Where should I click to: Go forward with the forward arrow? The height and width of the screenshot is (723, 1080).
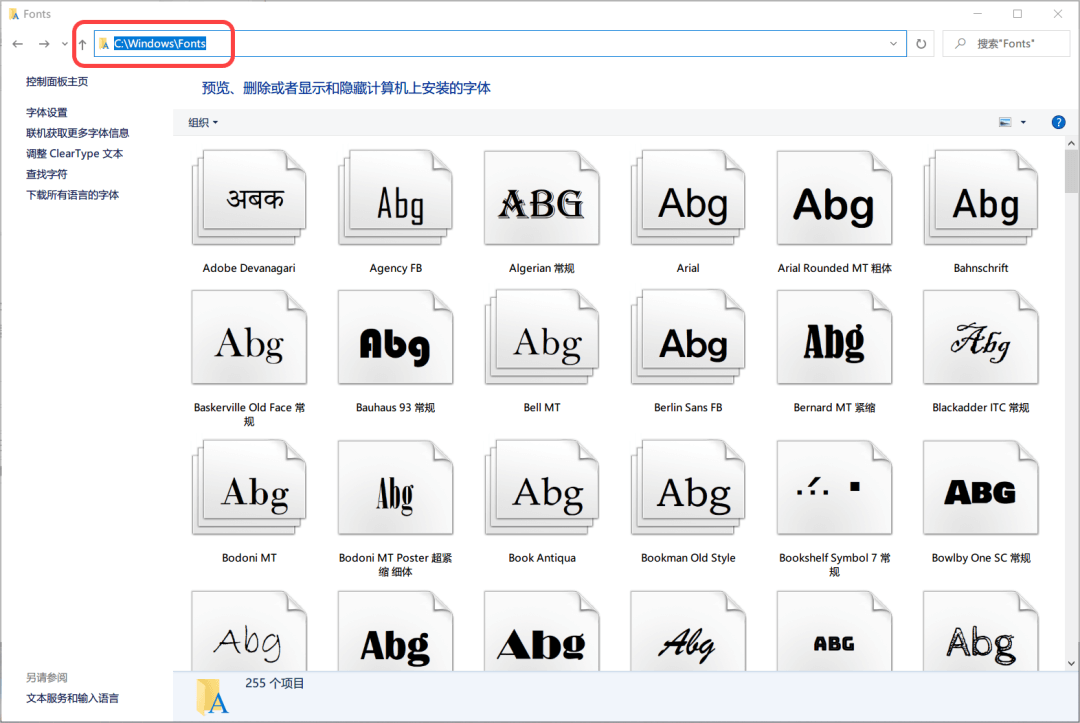(44, 43)
